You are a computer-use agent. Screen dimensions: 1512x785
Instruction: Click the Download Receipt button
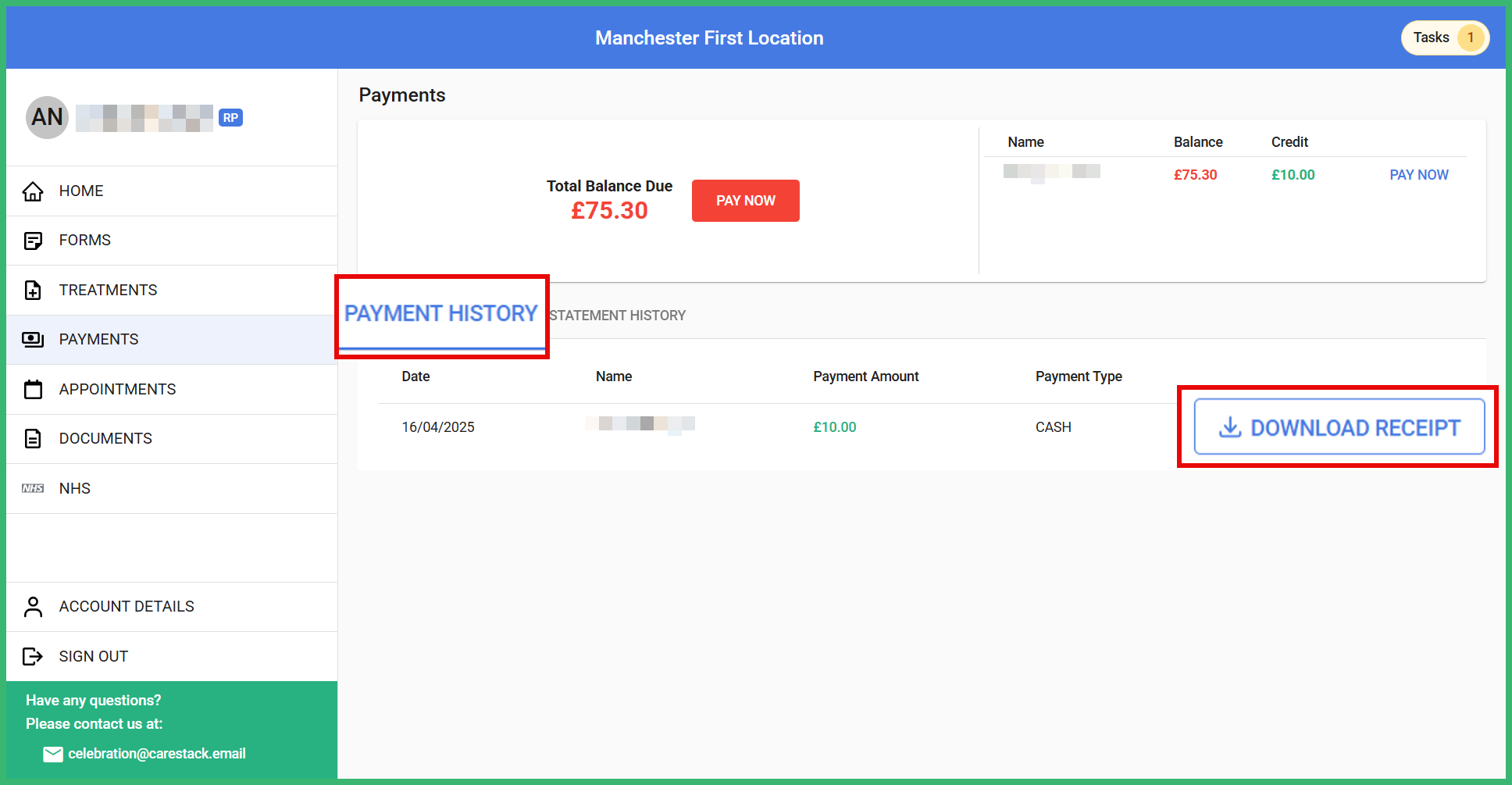tap(1339, 427)
